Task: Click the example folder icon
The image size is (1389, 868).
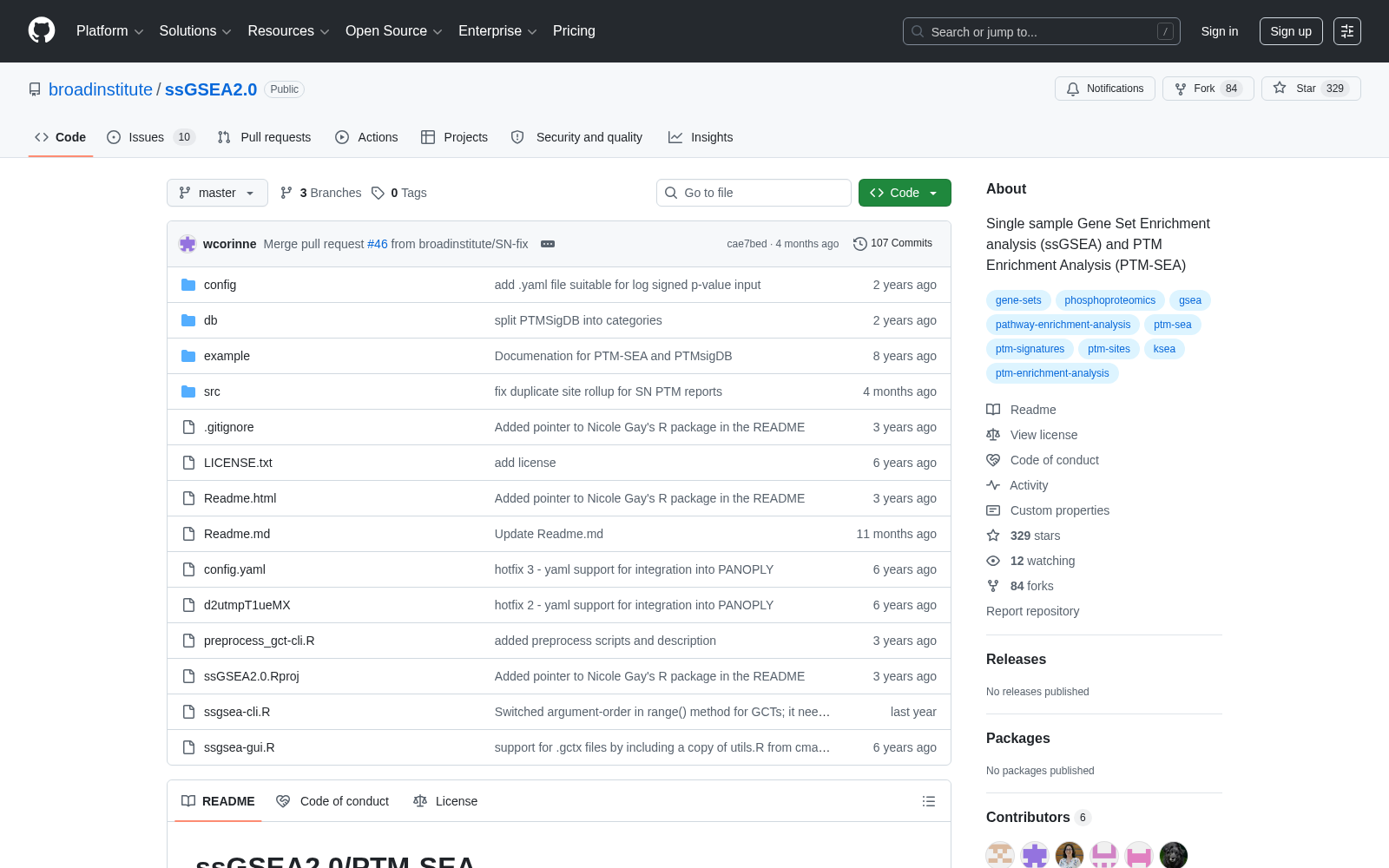Action: (x=188, y=356)
